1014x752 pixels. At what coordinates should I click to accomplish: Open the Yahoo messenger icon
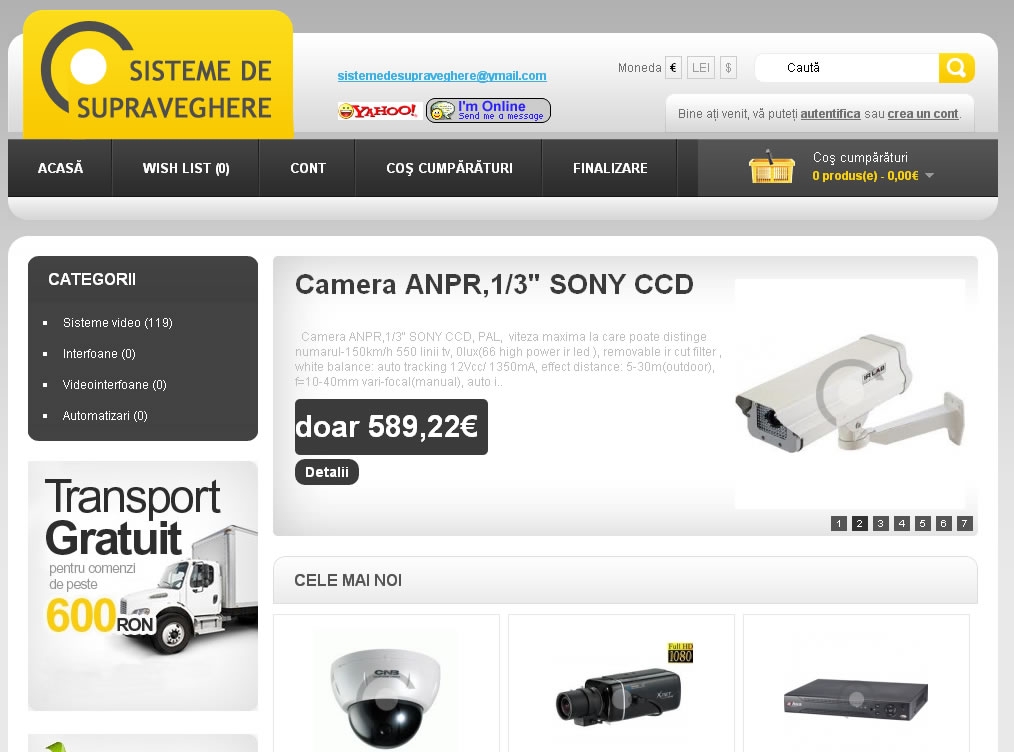click(x=380, y=111)
